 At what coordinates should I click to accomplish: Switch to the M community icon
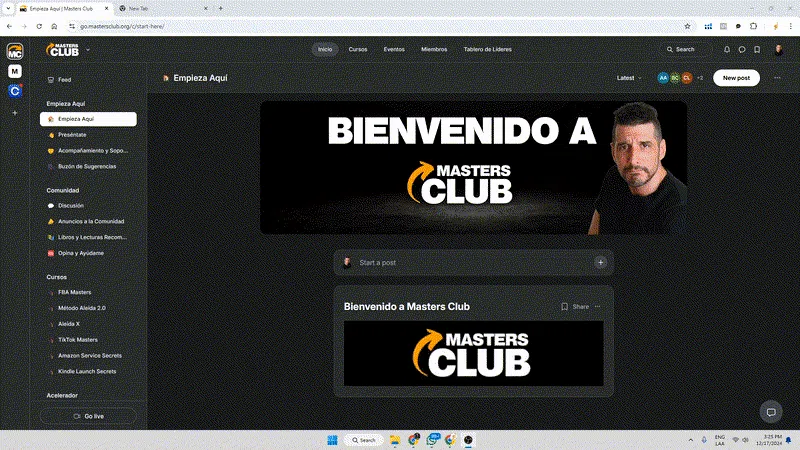pos(15,71)
